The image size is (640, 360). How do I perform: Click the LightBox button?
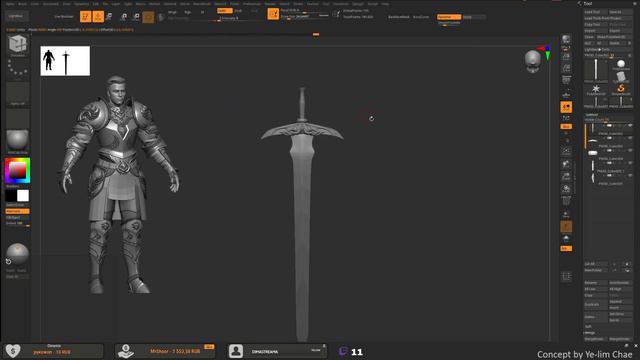pyautogui.click(x=17, y=16)
